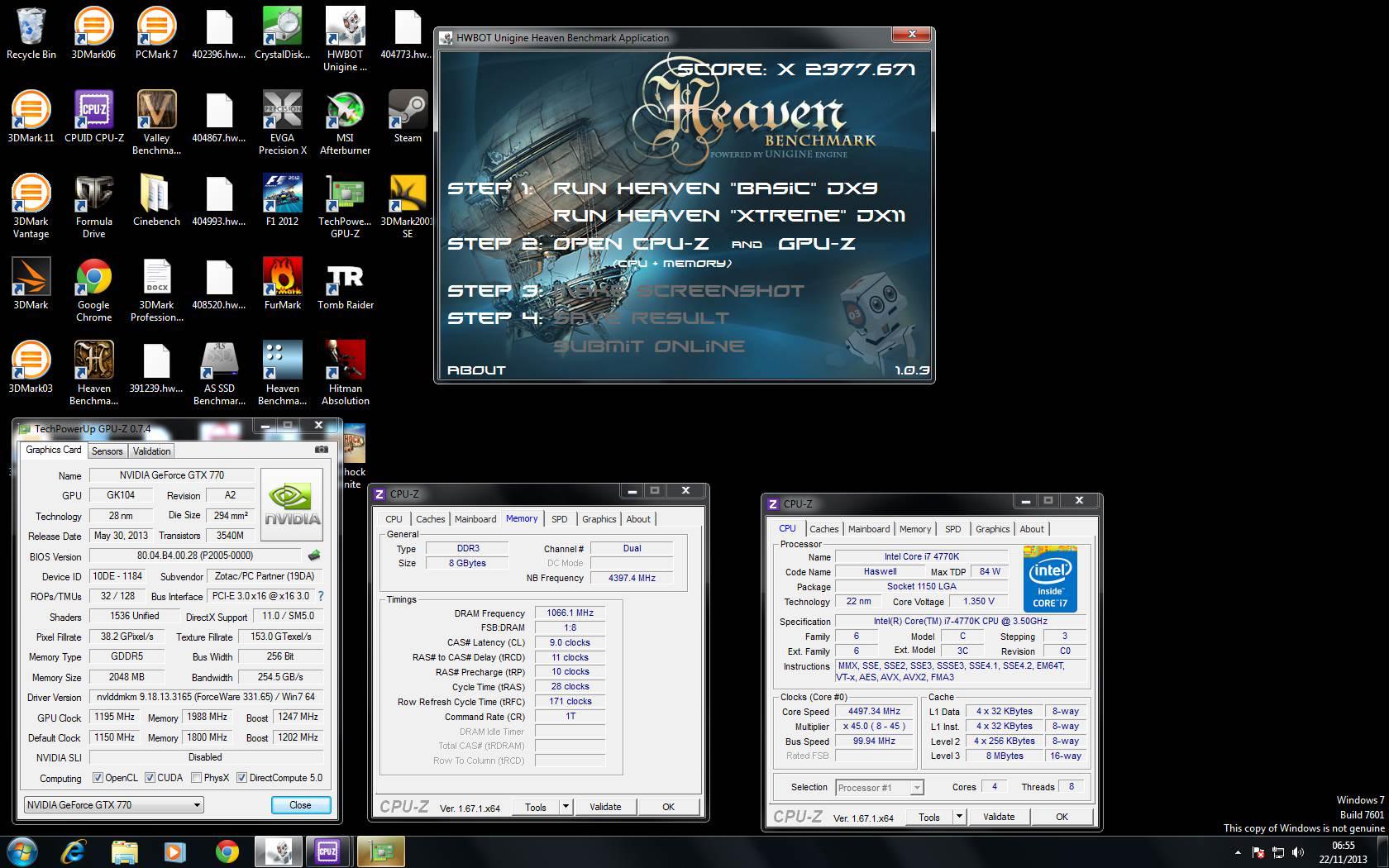Open the Processor #1 selection dropdown

pos(880,788)
